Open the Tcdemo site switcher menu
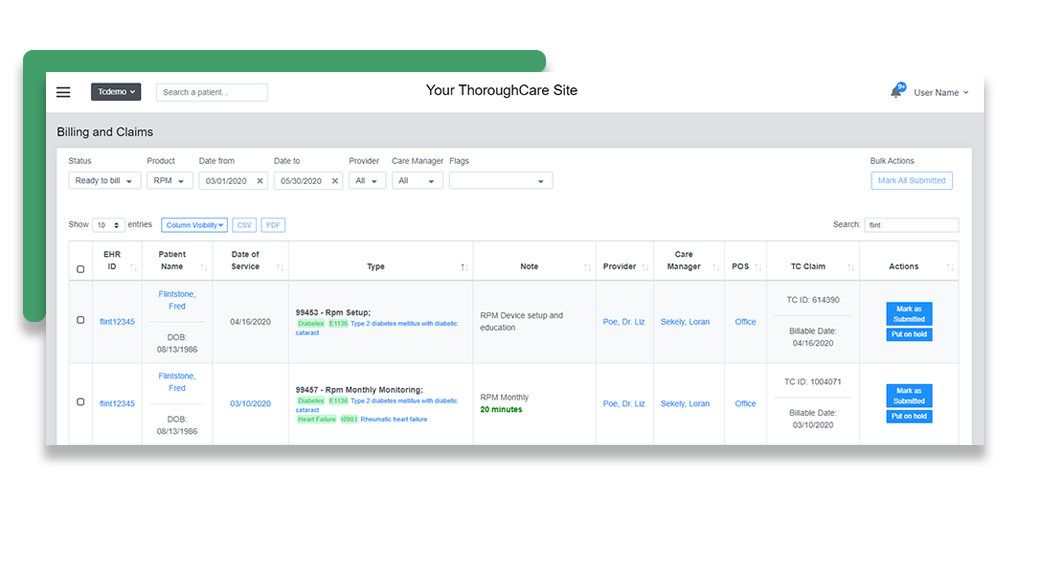Viewport: 1050px width, 563px height. tap(117, 92)
